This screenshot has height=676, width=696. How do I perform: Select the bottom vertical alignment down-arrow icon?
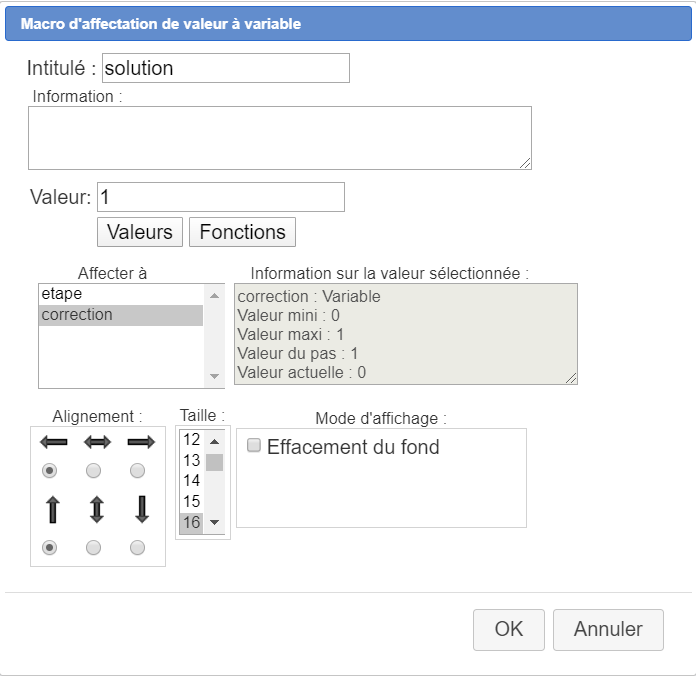(140, 509)
